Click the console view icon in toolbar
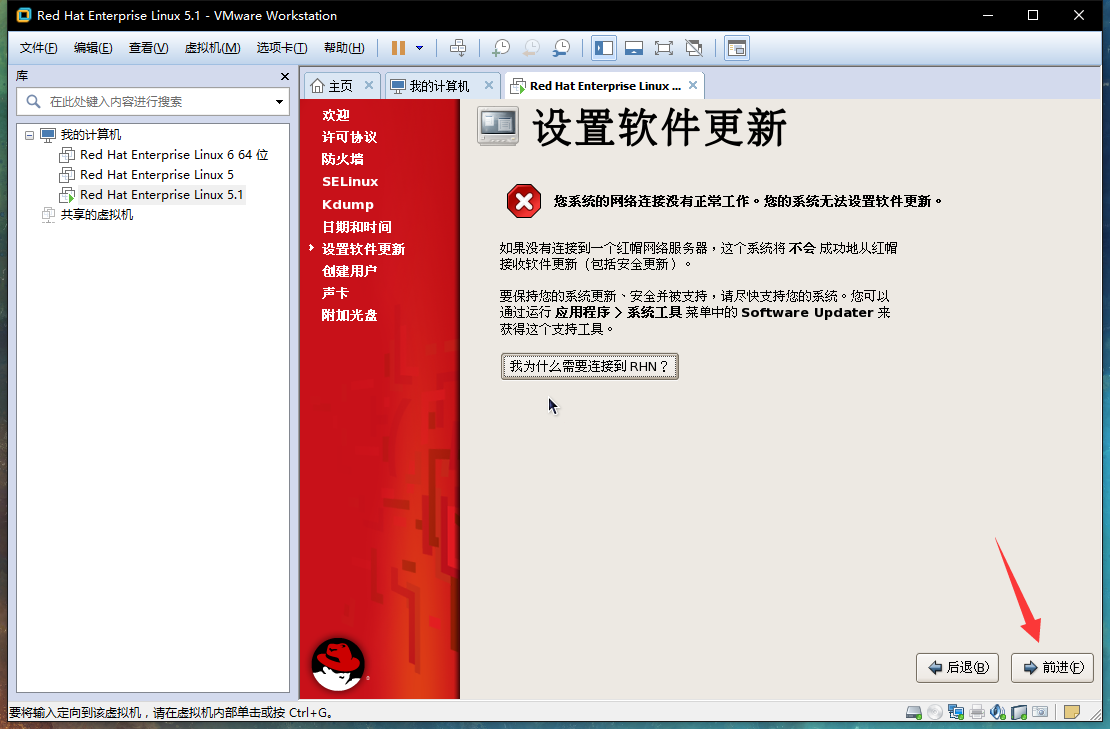Image resolution: width=1110 pixels, height=729 pixels. click(737, 48)
